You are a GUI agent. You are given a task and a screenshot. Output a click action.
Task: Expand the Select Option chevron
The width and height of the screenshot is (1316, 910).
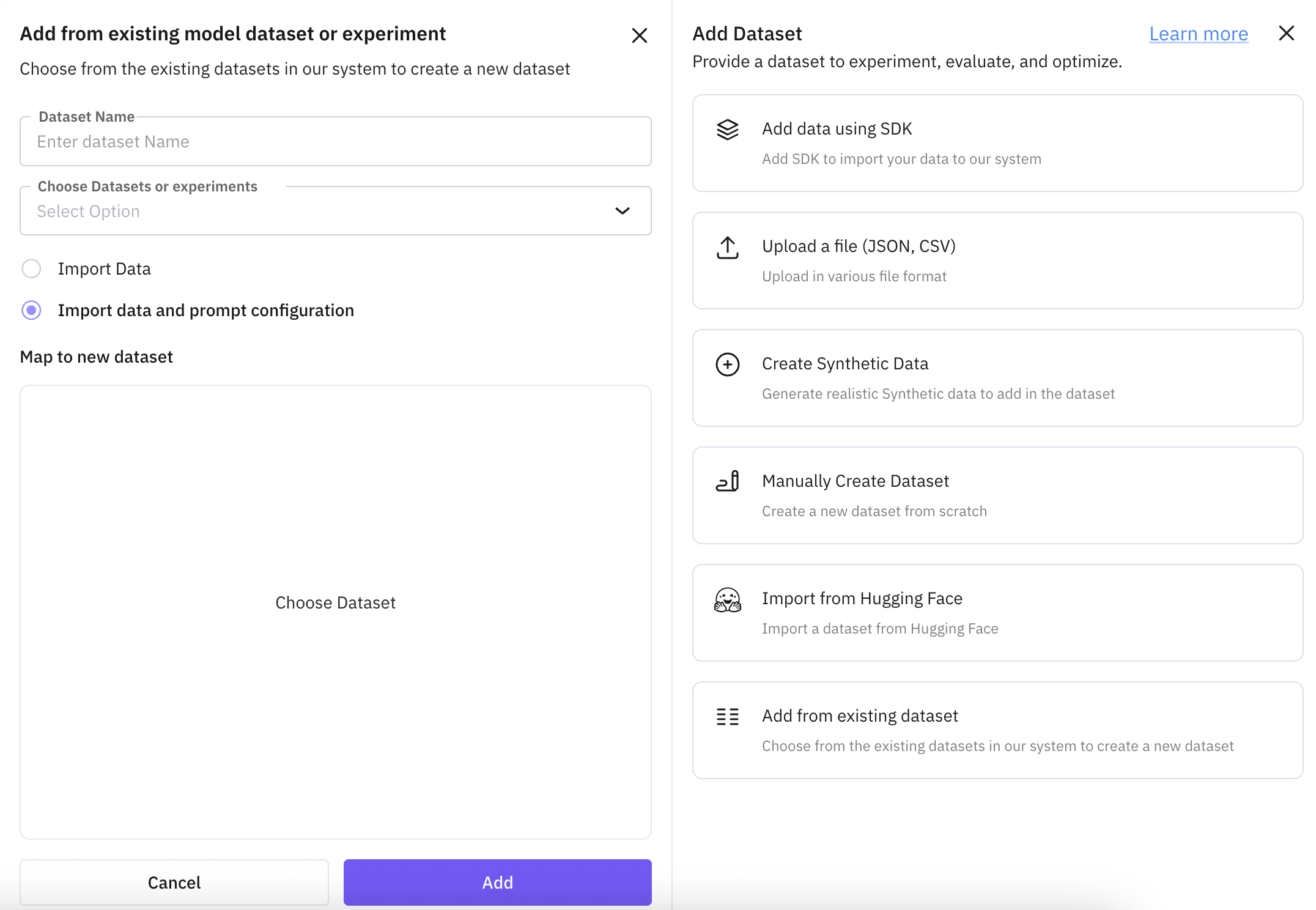622,211
